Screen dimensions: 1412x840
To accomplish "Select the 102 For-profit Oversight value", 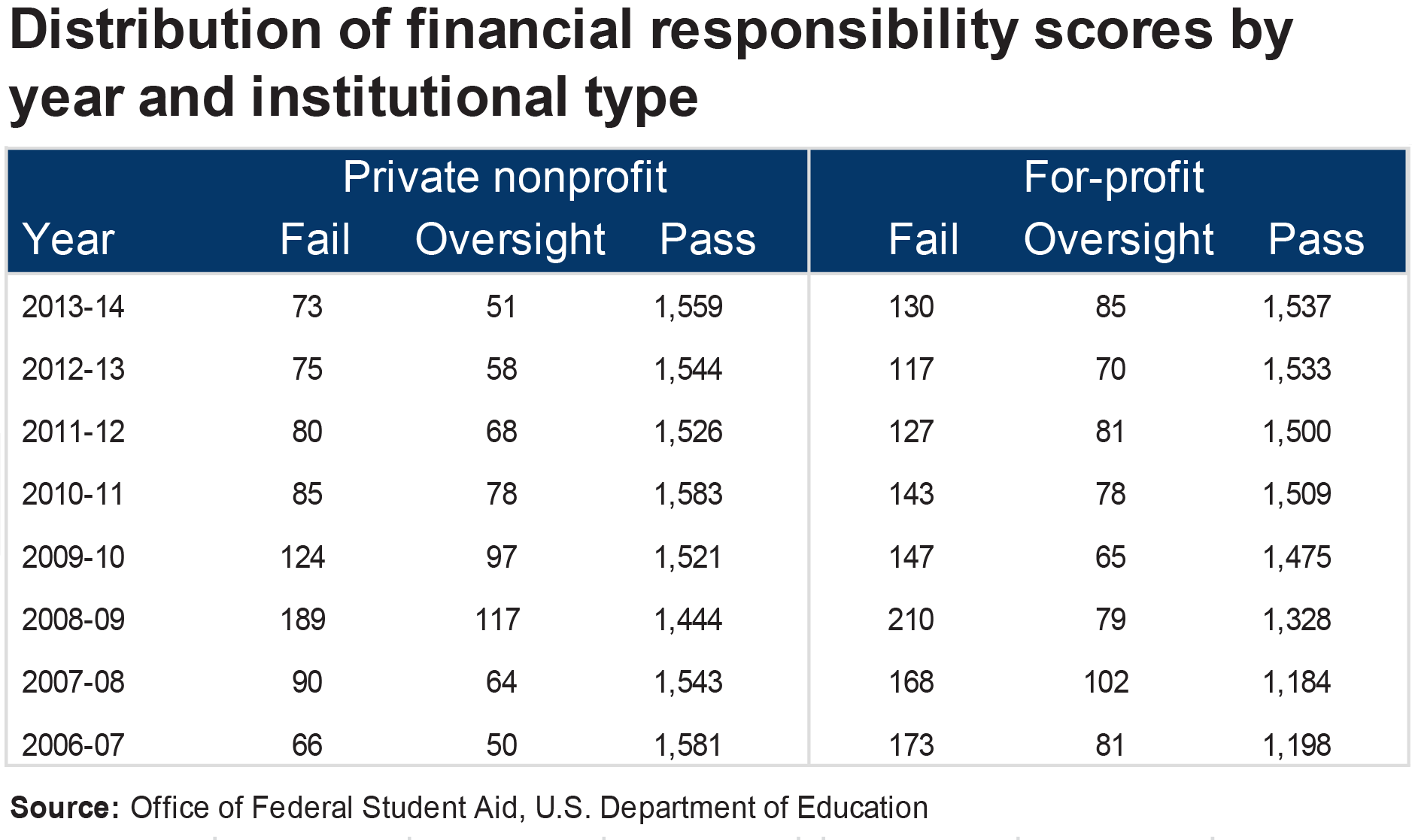I will [x=1106, y=682].
